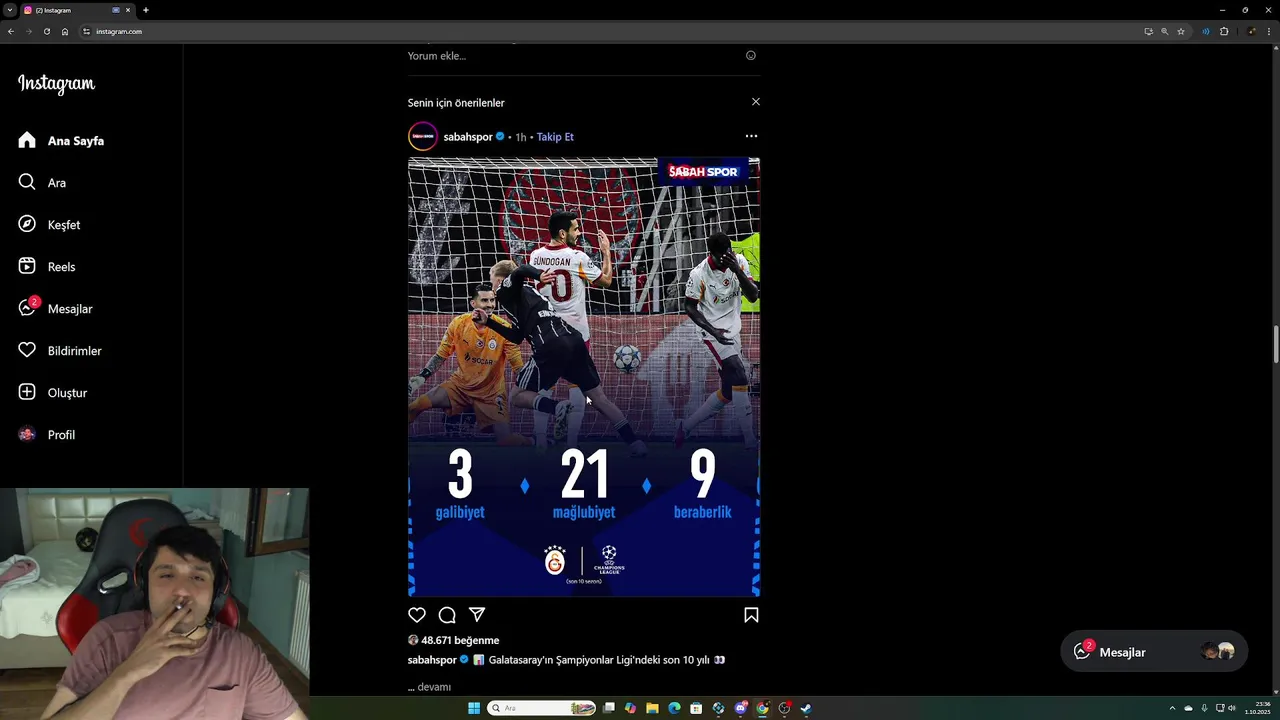The image size is (1280, 720).
Task: Click Oluştur menu label
Action: (68, 393)
